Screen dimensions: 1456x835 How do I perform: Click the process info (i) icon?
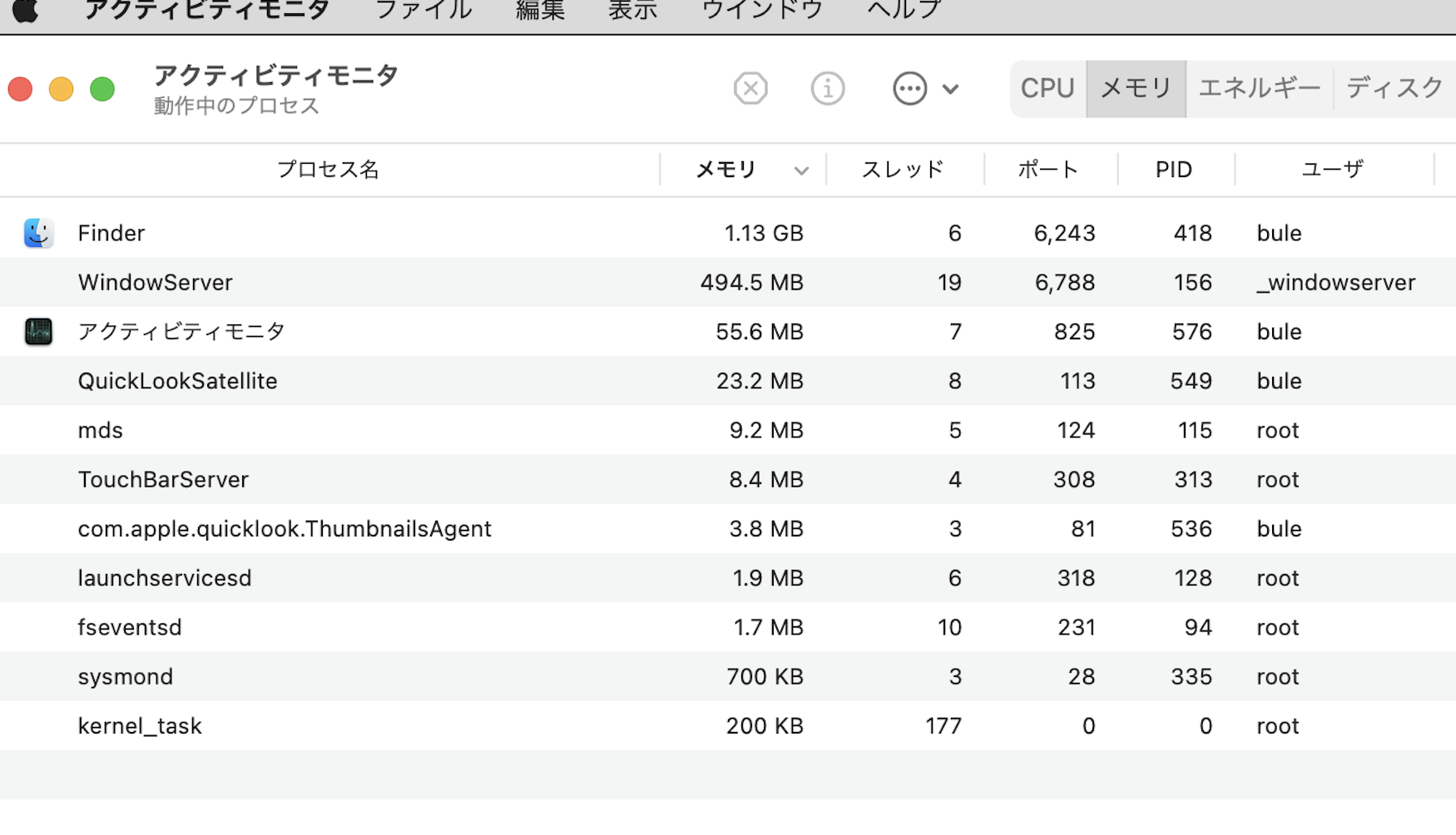coord(827,88)
